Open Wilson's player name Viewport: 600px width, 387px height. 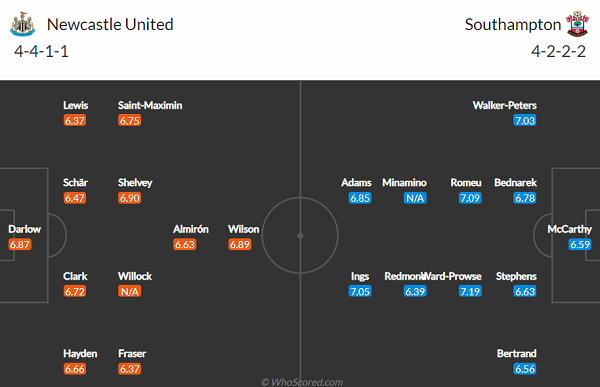click(x=243, y=229)
